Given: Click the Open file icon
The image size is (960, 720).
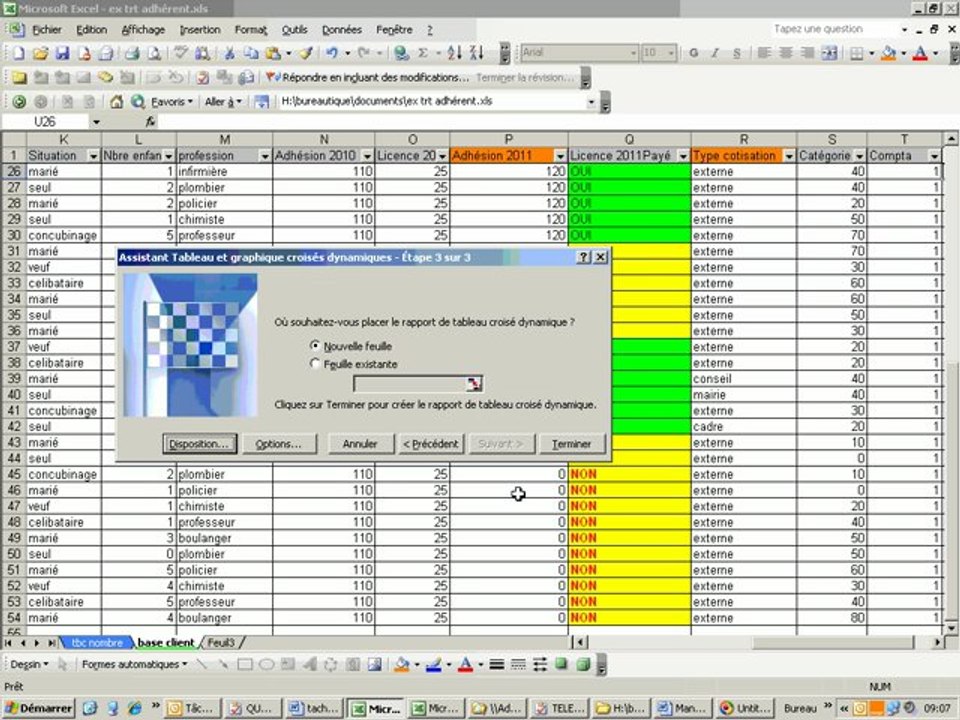Looking at the screenshot, I should [x=40, y=53].
